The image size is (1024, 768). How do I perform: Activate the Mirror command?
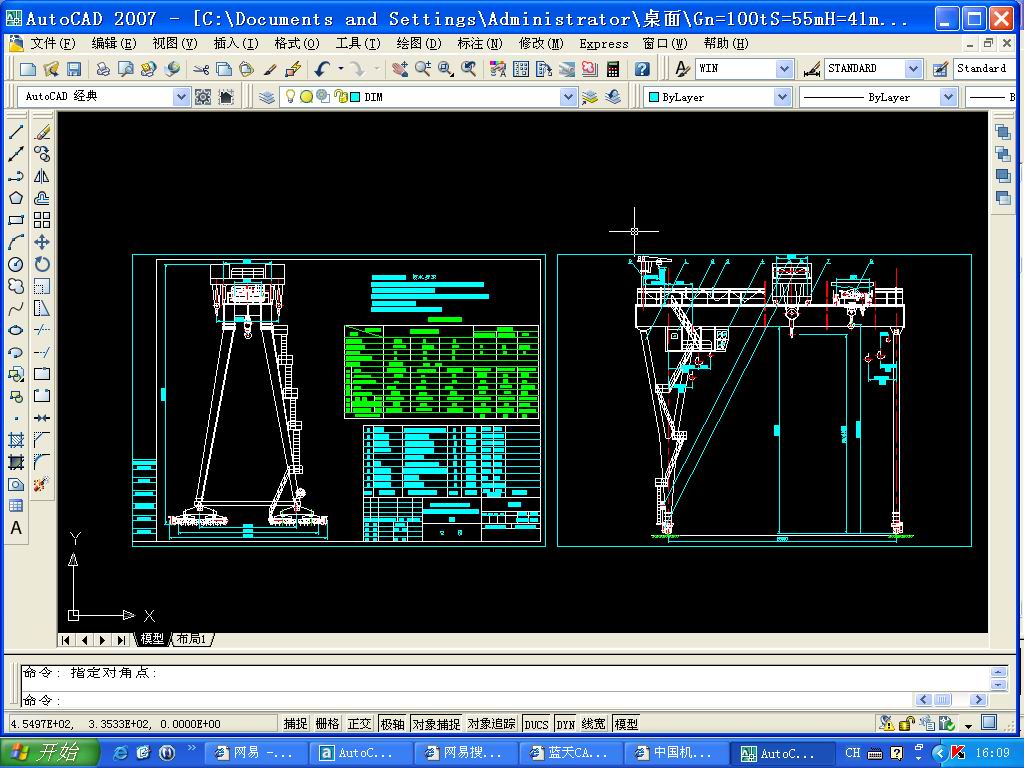coord(40,174)
